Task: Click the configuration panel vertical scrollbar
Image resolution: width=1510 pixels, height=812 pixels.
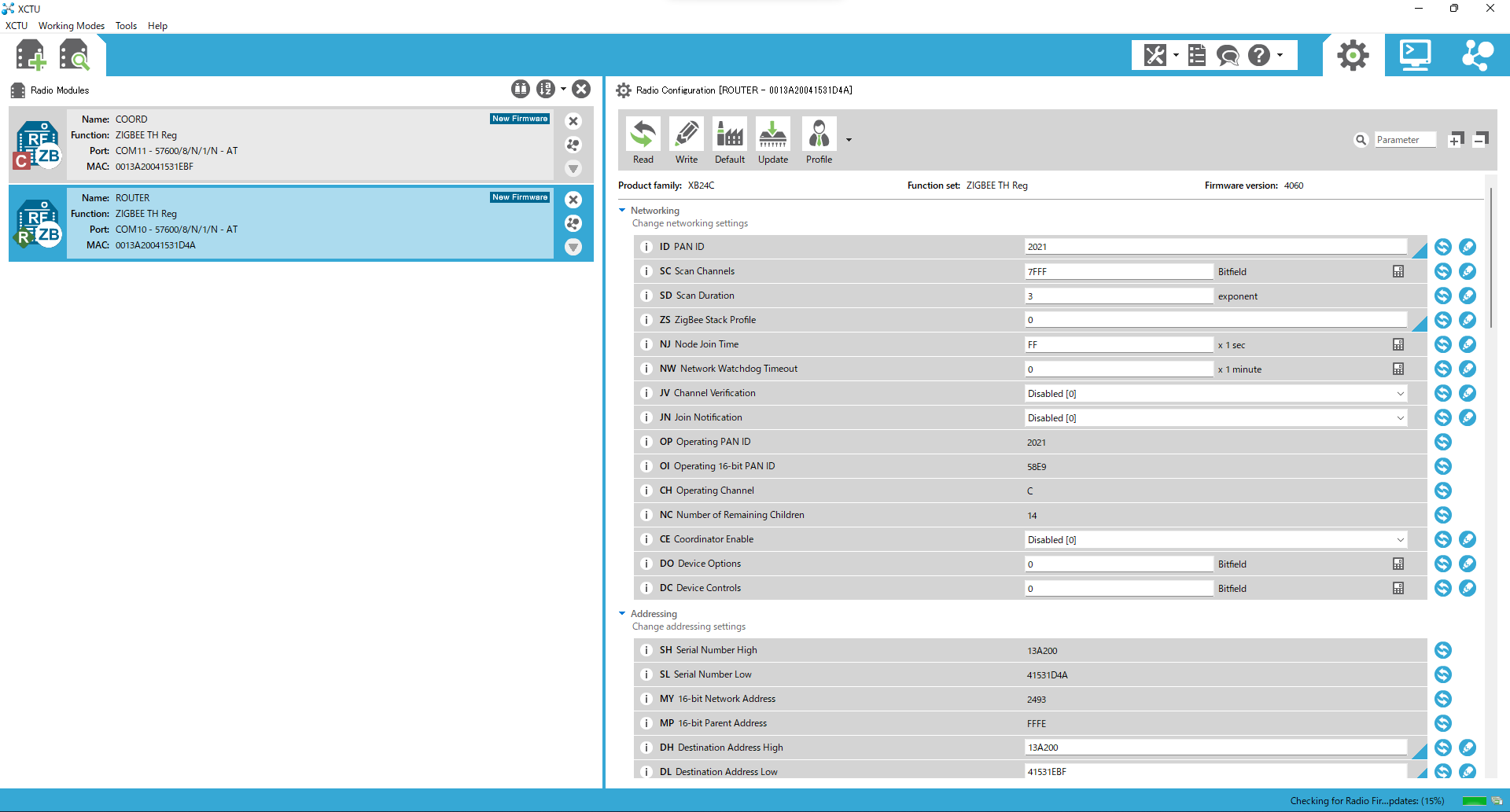Action: coord(1491,258)
